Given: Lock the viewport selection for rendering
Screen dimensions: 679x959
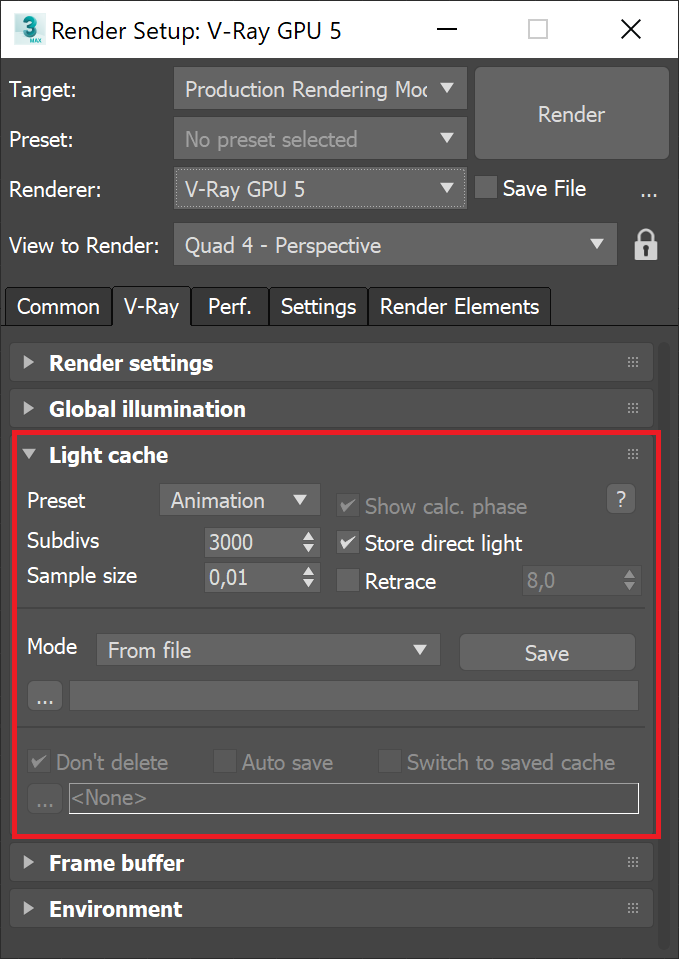Looking at the screenshot, I should [646, 244].
